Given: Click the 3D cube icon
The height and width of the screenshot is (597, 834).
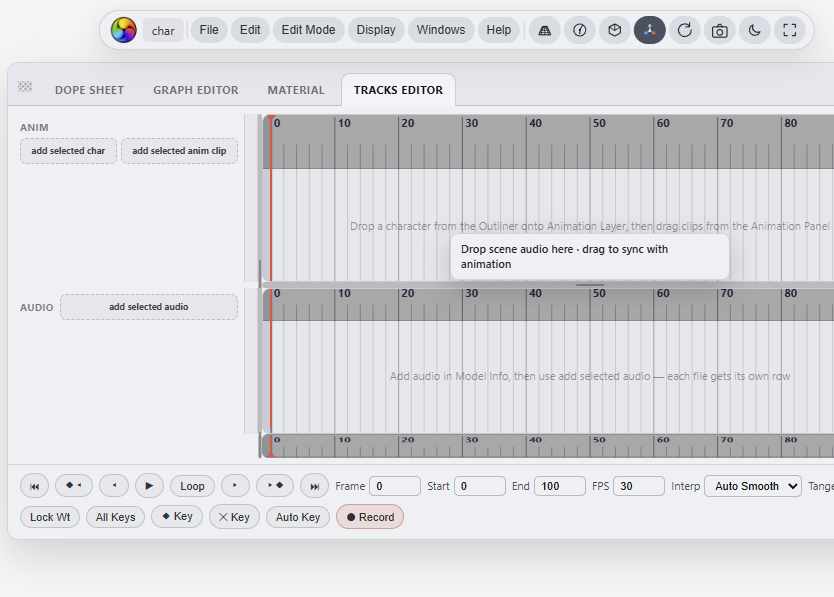Looking at the screenshot, I should click(614, 30).
